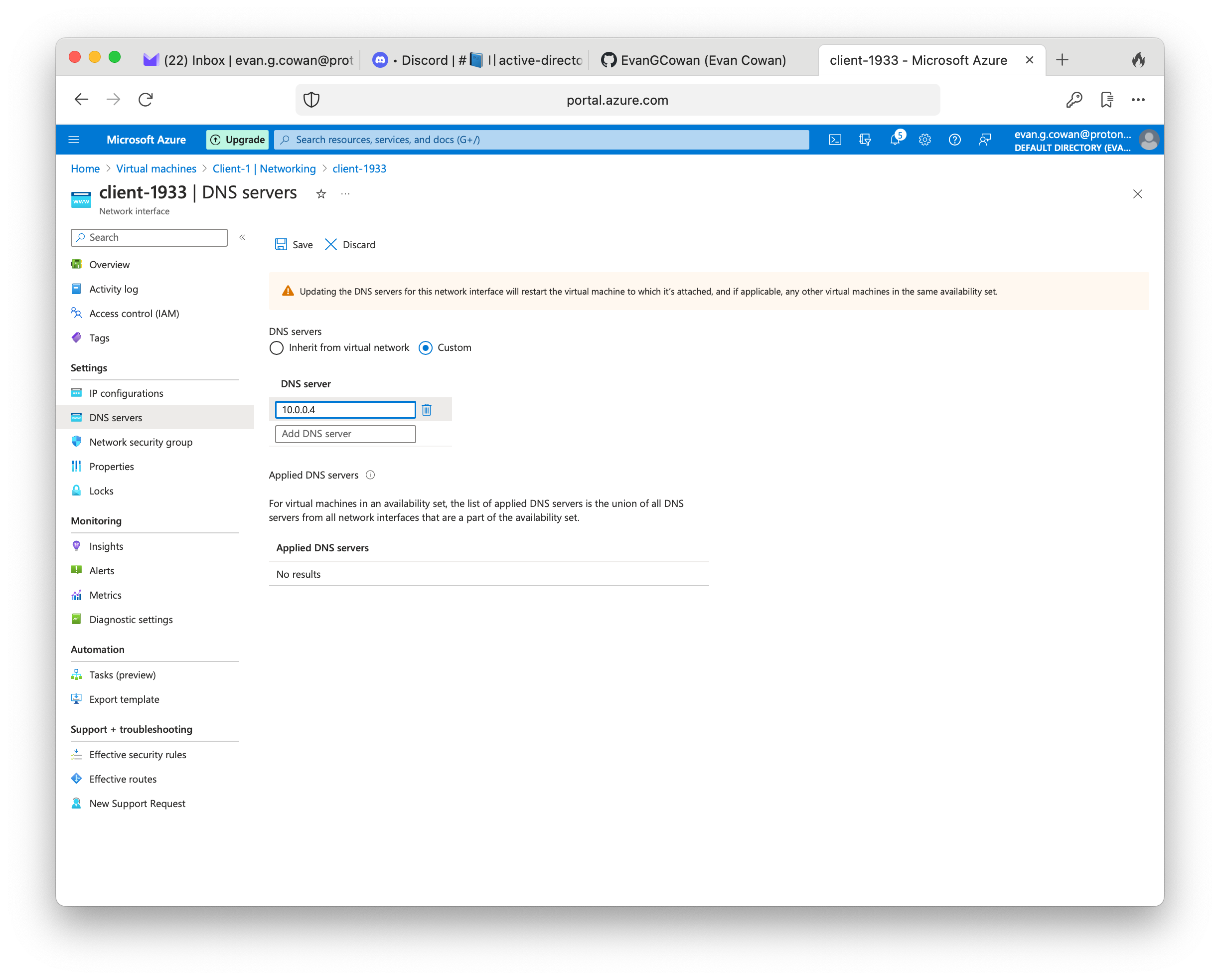Open Applied DNS servers info tooltip
1220x980 pixels.
tap(370, 475)
